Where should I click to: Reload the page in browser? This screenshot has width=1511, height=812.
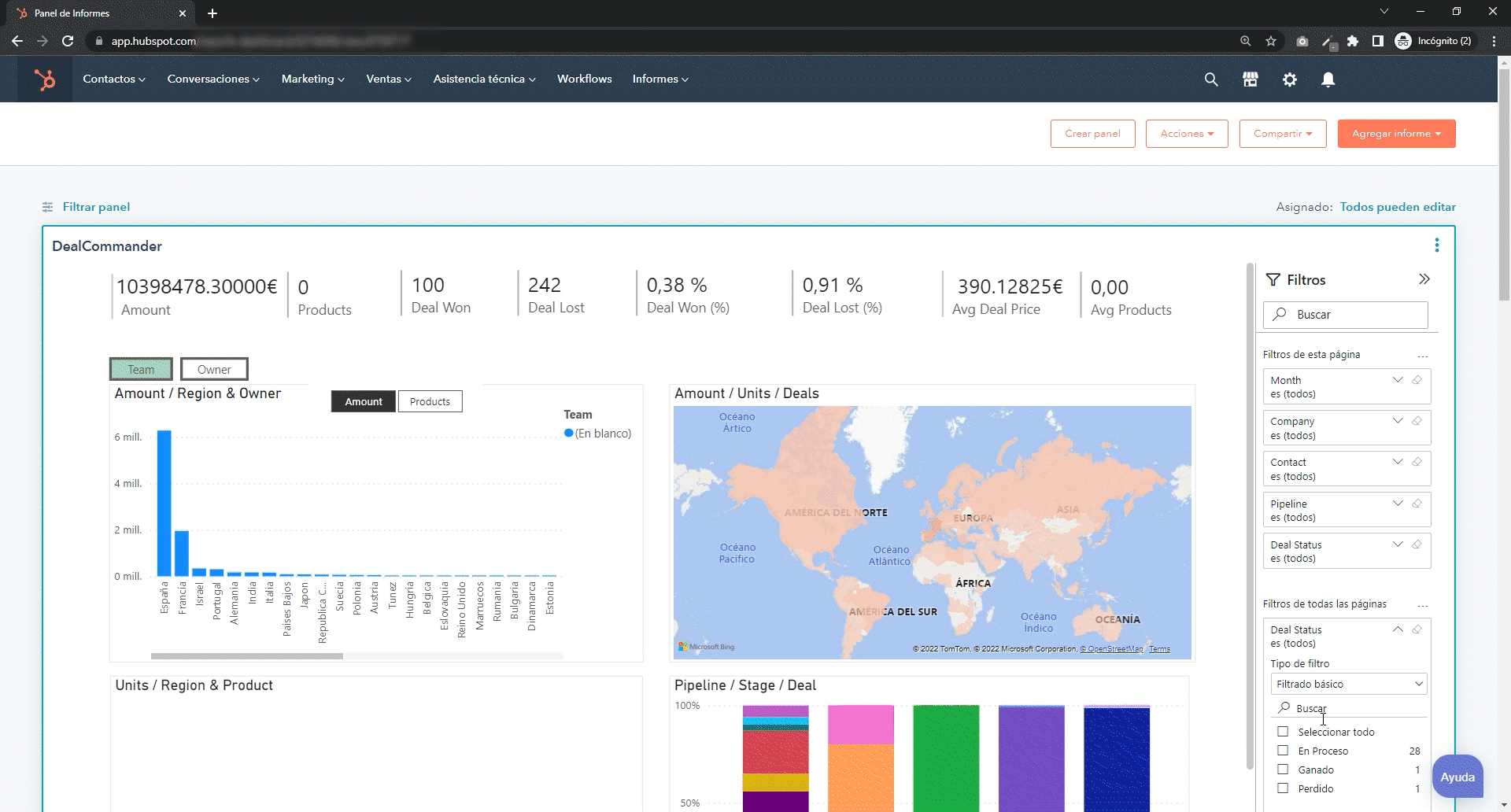(68, 41)
